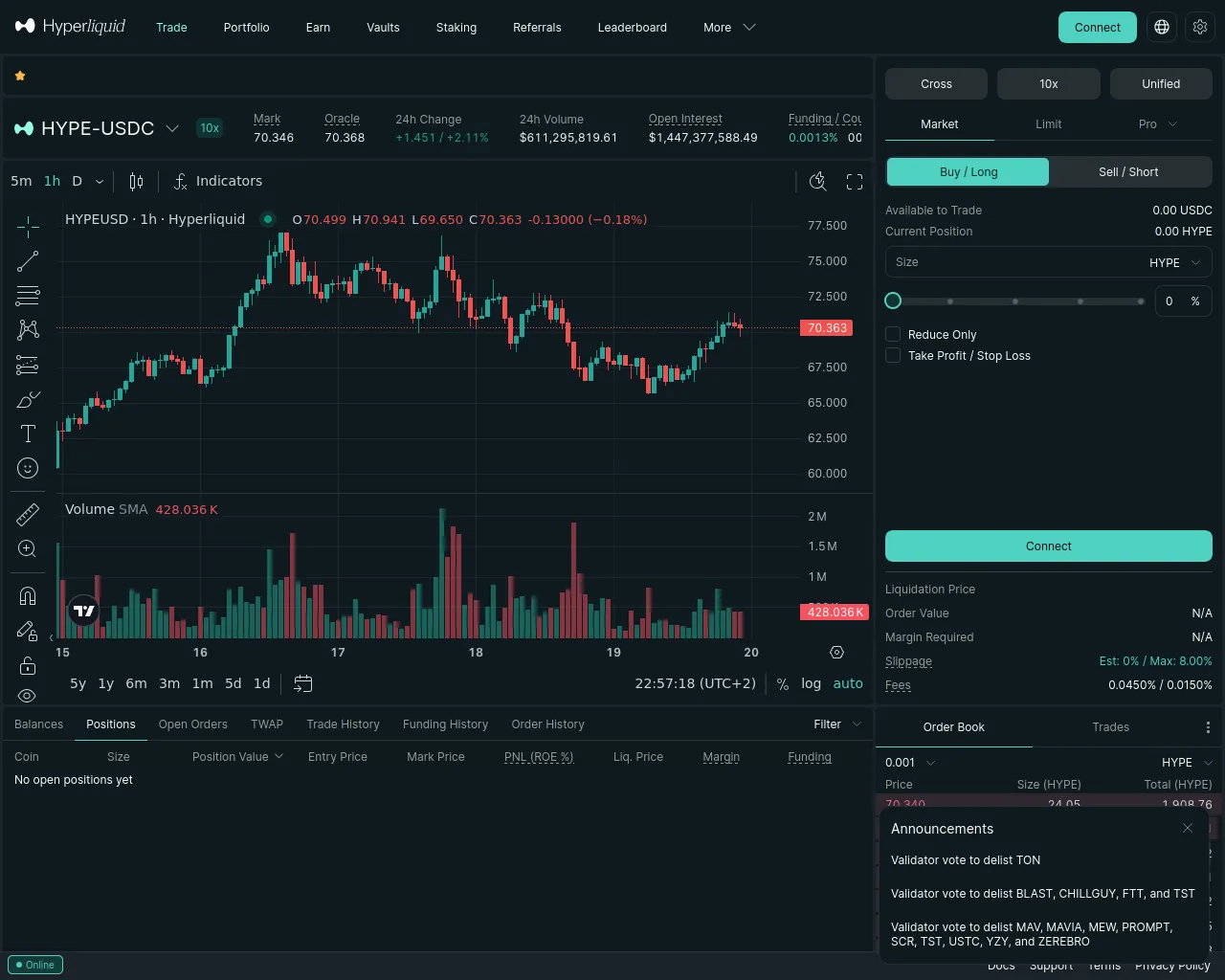Open candlestick chart style selector
The height and width of the screenshot is (980, 1225).
coord(136,181)
